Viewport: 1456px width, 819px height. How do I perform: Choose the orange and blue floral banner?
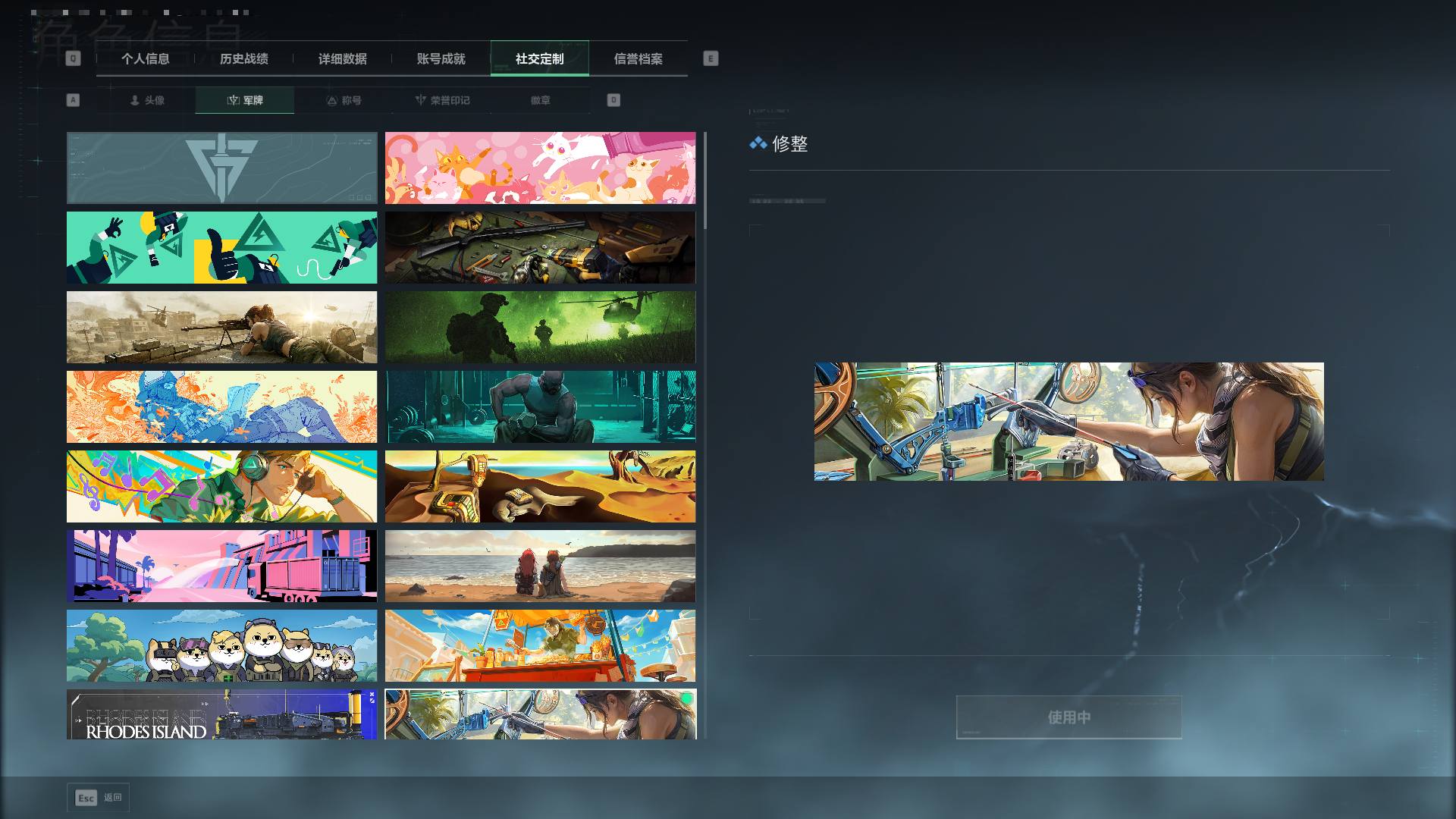[221, 407]
